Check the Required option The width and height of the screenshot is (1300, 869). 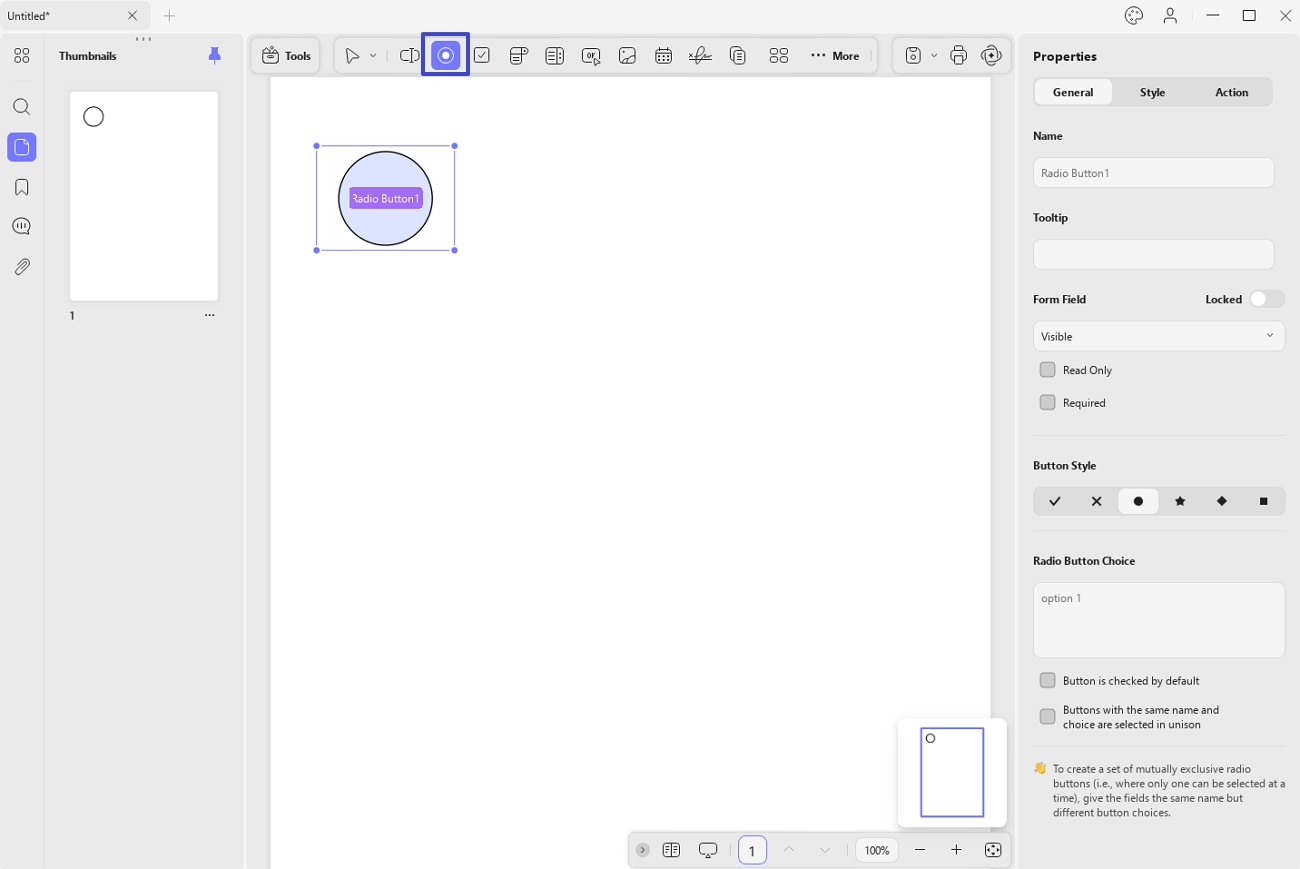pyautogui.click(x=1047, y=402)
